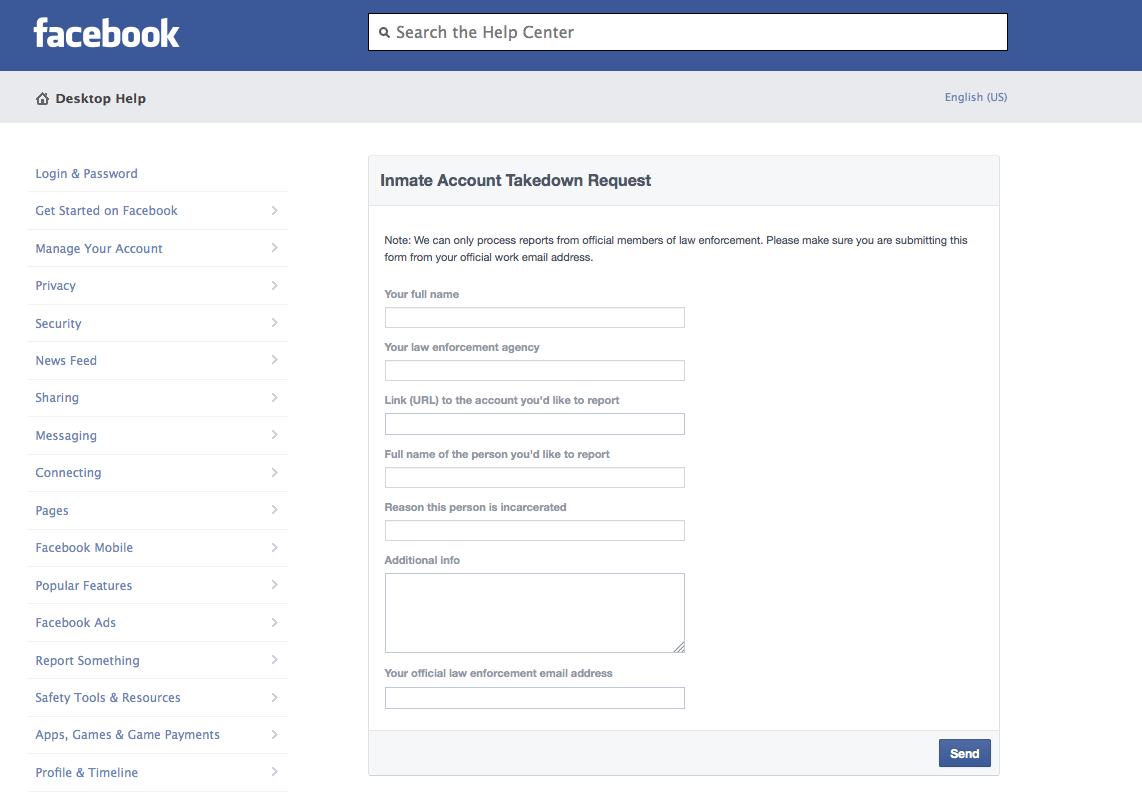Viewport: 1142px width, 797px height.
Task: Click the Desktop Help home icon
Action: pyautogui.click(x=42, y=99)
